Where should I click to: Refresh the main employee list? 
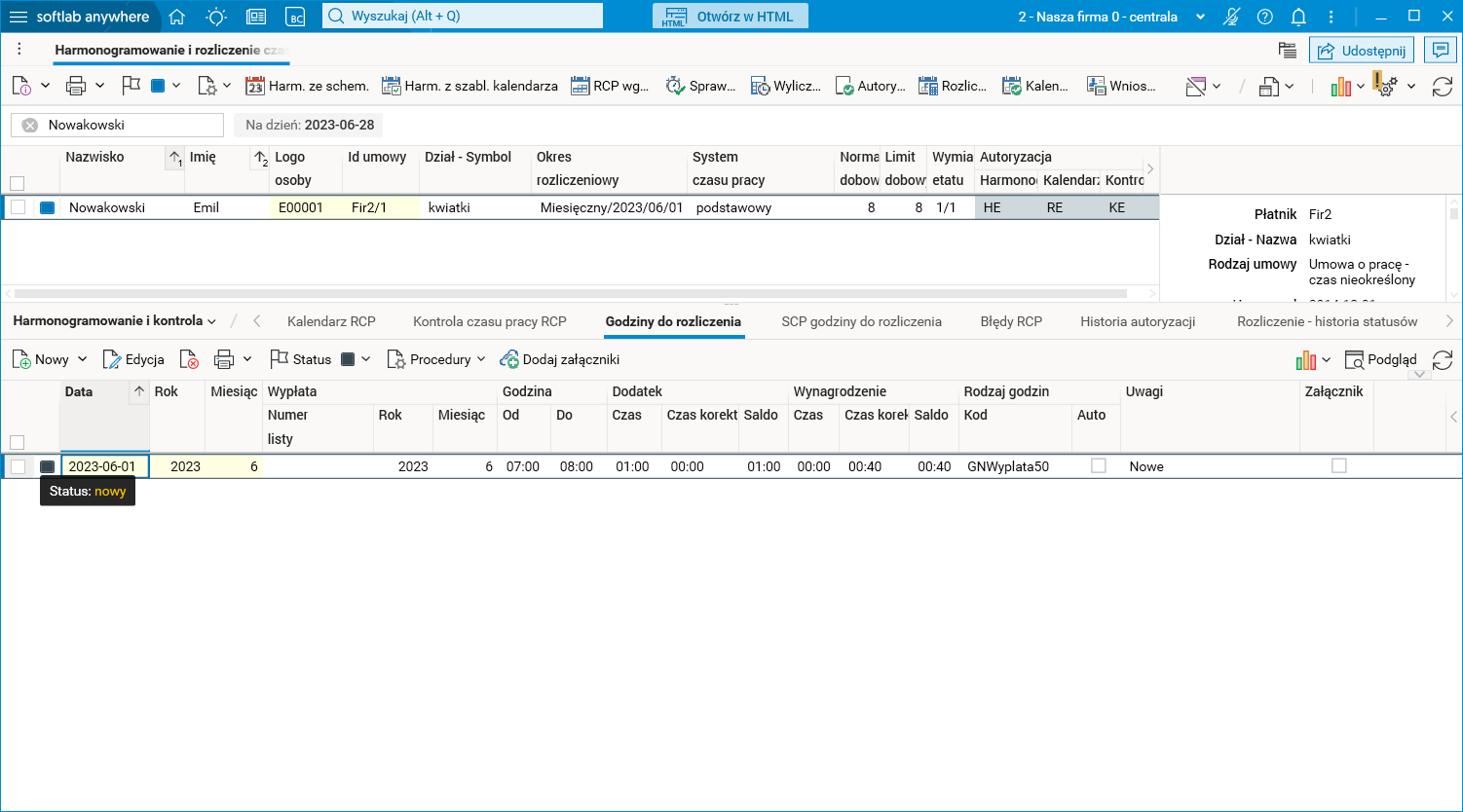click(x=1443, y=87)
